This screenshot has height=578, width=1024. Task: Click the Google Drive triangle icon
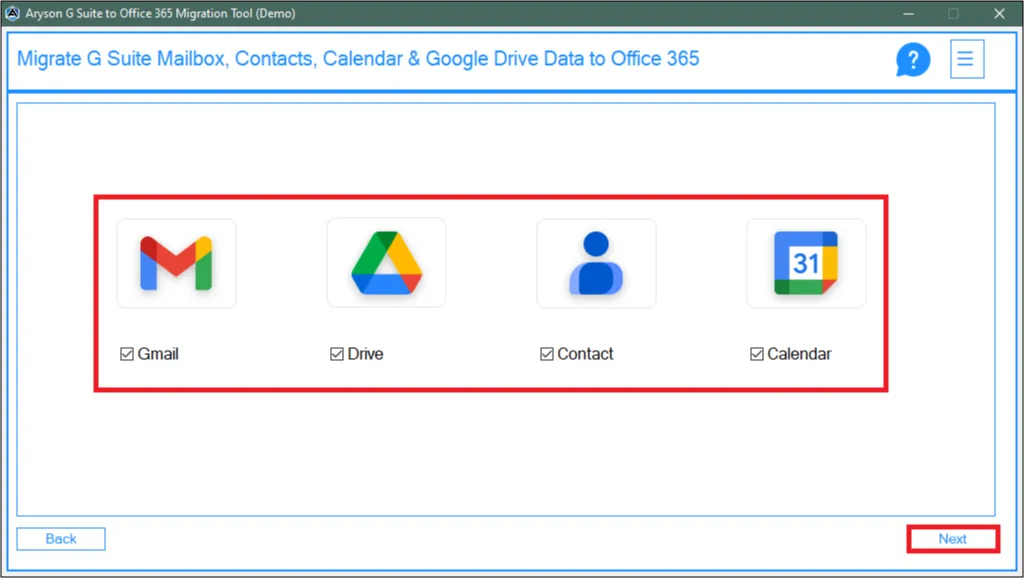(x=387, y=263)
